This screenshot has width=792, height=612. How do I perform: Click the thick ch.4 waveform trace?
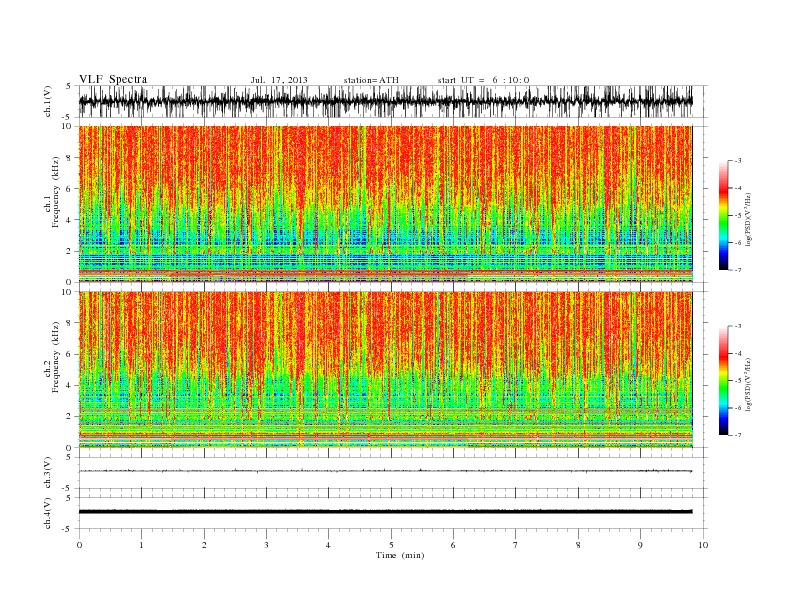[385, 512]
